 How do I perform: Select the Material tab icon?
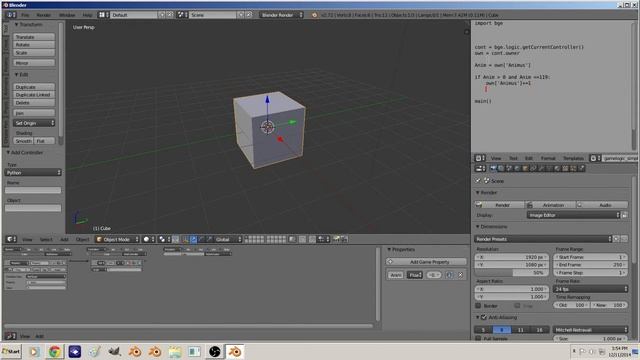coord(557,168)
